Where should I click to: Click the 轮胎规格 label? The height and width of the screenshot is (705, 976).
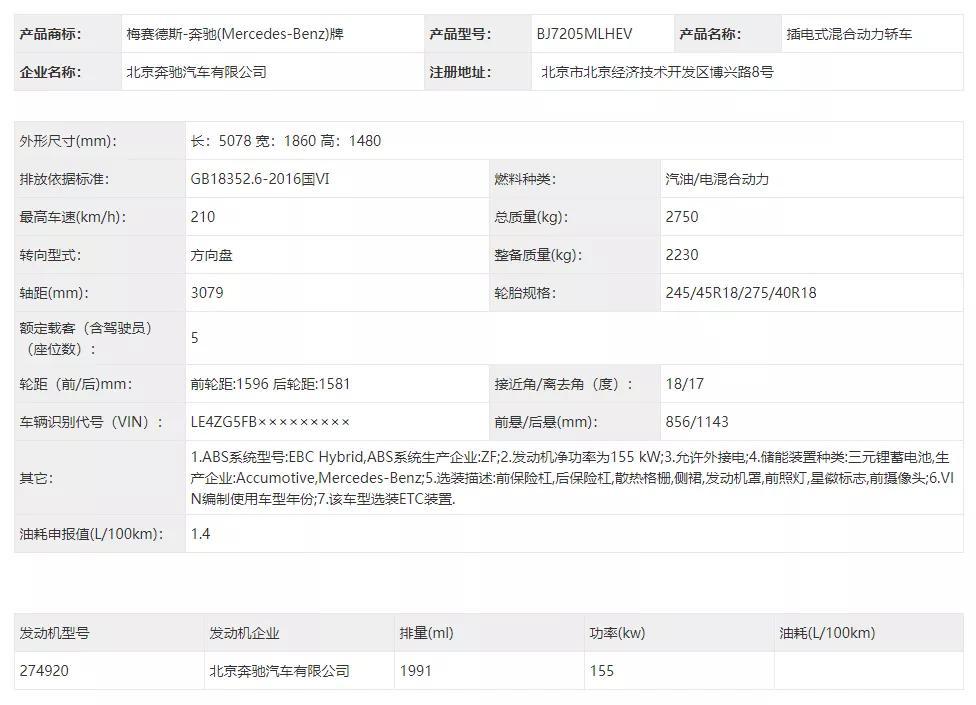pos(525,292)
